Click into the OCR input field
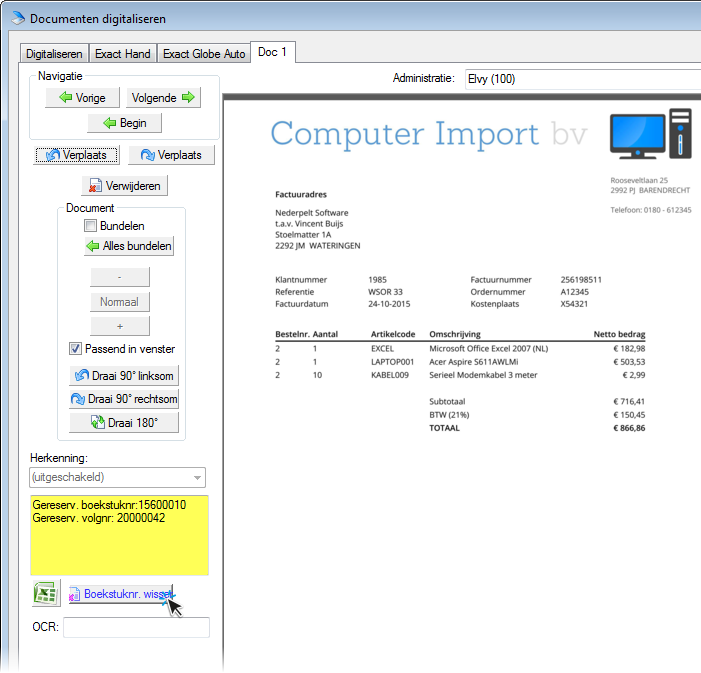Viewport: 701px width, 673px height. coord(137,627)
